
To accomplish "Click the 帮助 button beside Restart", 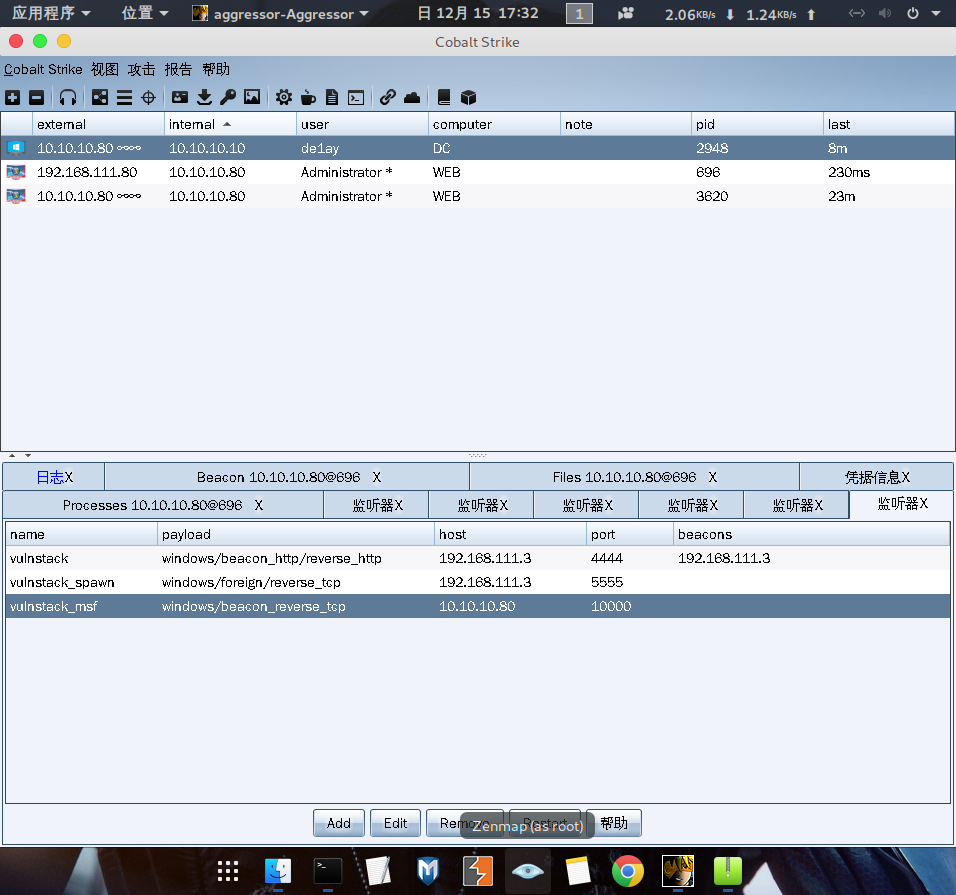I will [x=614, y=823].
